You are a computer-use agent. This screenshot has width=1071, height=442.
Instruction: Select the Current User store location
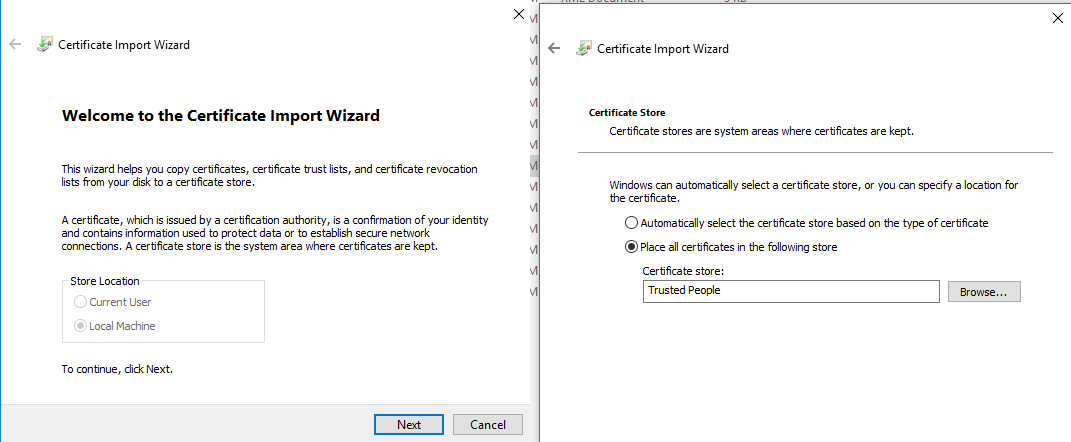pos(113,301)
